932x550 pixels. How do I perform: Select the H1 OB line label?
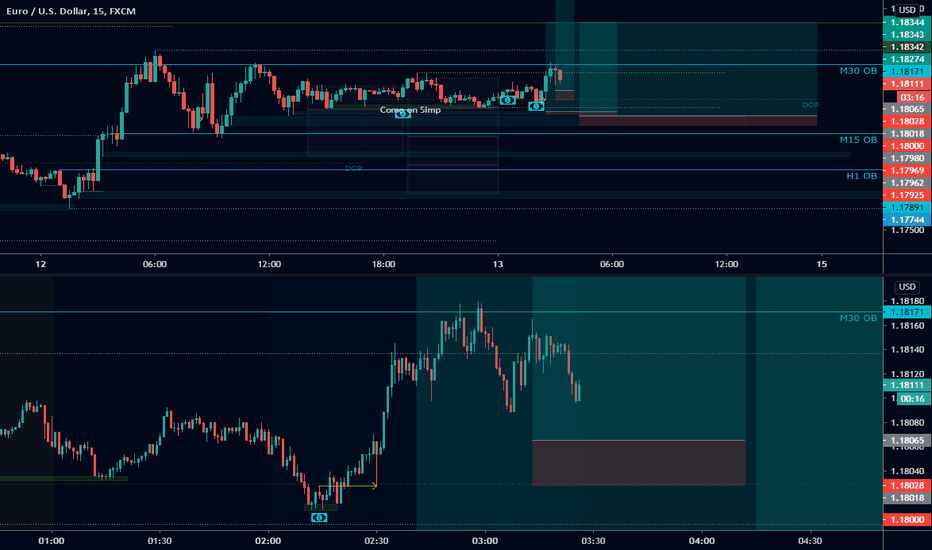(x=862, y=176)
